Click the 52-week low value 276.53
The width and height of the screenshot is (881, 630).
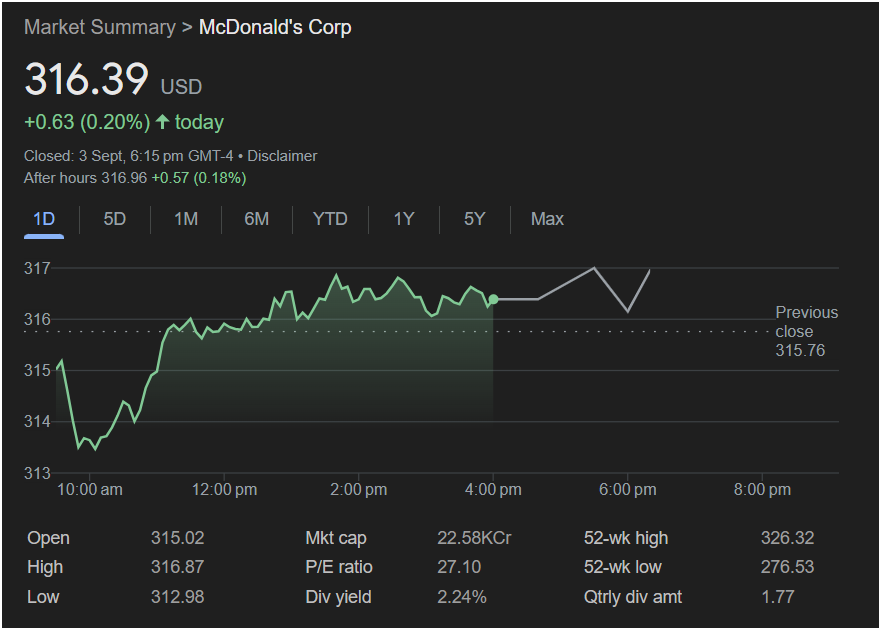(787, 566)
